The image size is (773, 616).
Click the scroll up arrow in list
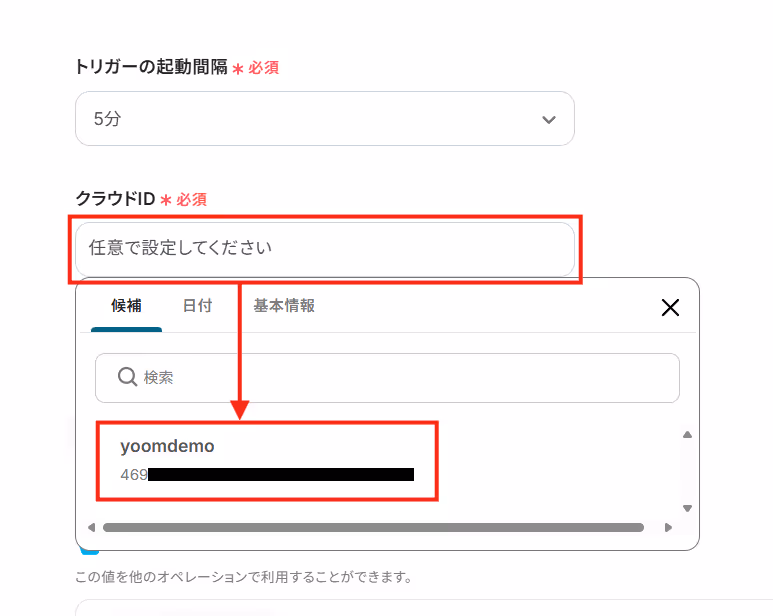(687, 435)
